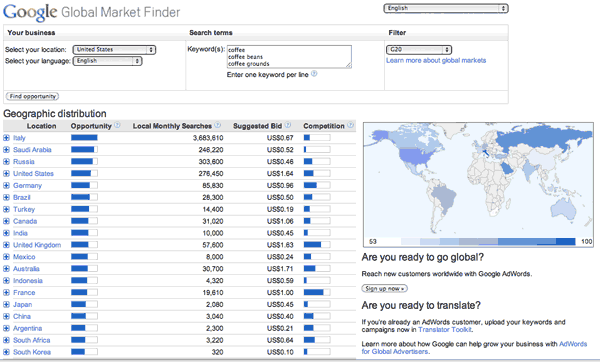600x362 pixels.
Task: Expand the Italy row plus icon
Action: coord(6,138)
